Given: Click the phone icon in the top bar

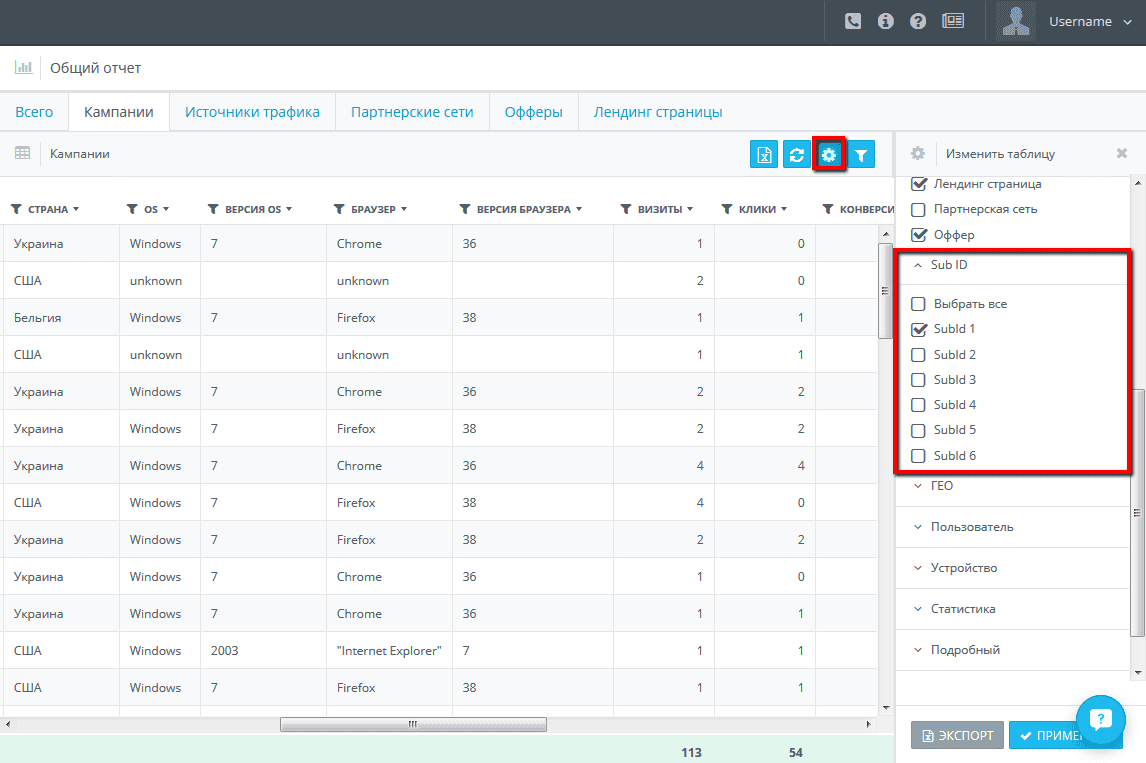Looking at the screenshot, I should tap(853, 21).
